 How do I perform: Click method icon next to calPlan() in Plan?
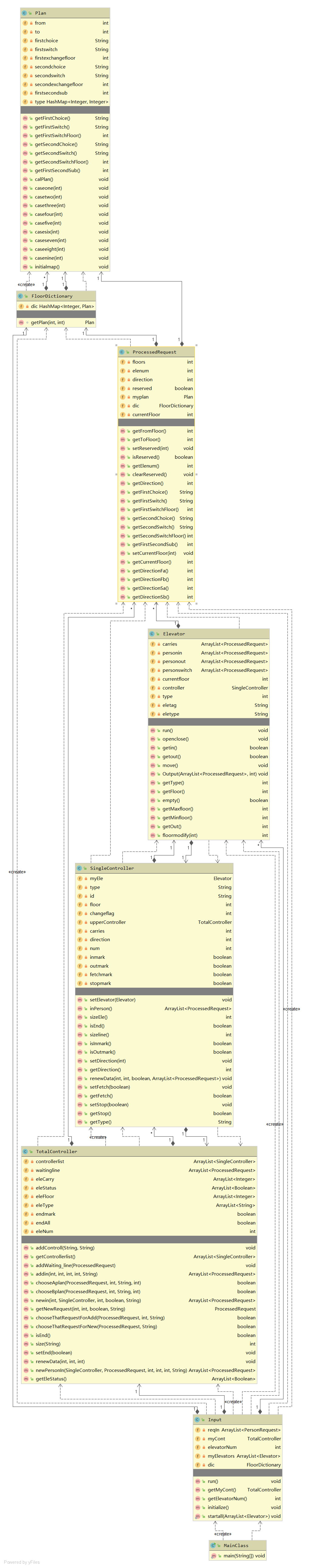25,179
